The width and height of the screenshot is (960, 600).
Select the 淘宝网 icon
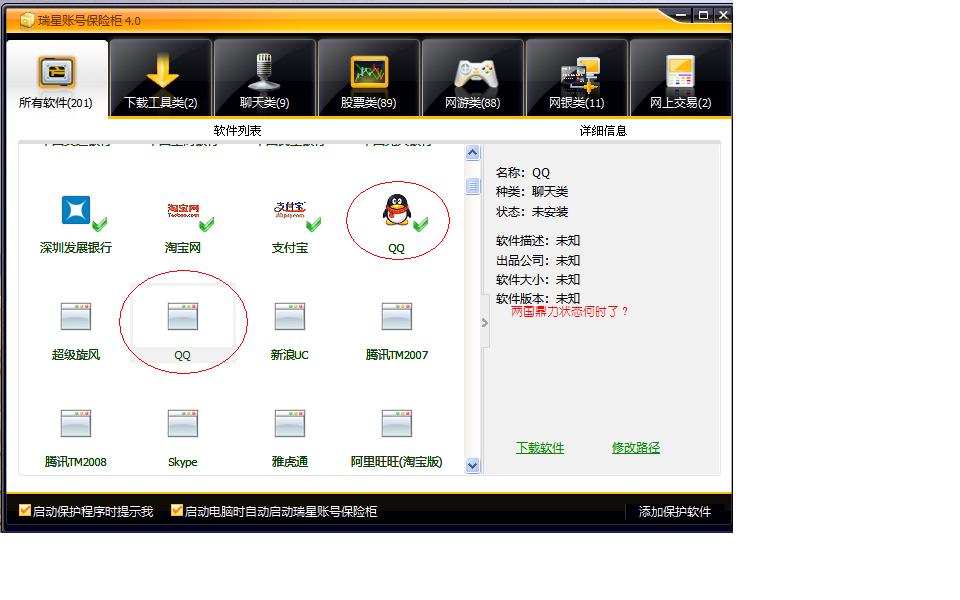[183, 211]
